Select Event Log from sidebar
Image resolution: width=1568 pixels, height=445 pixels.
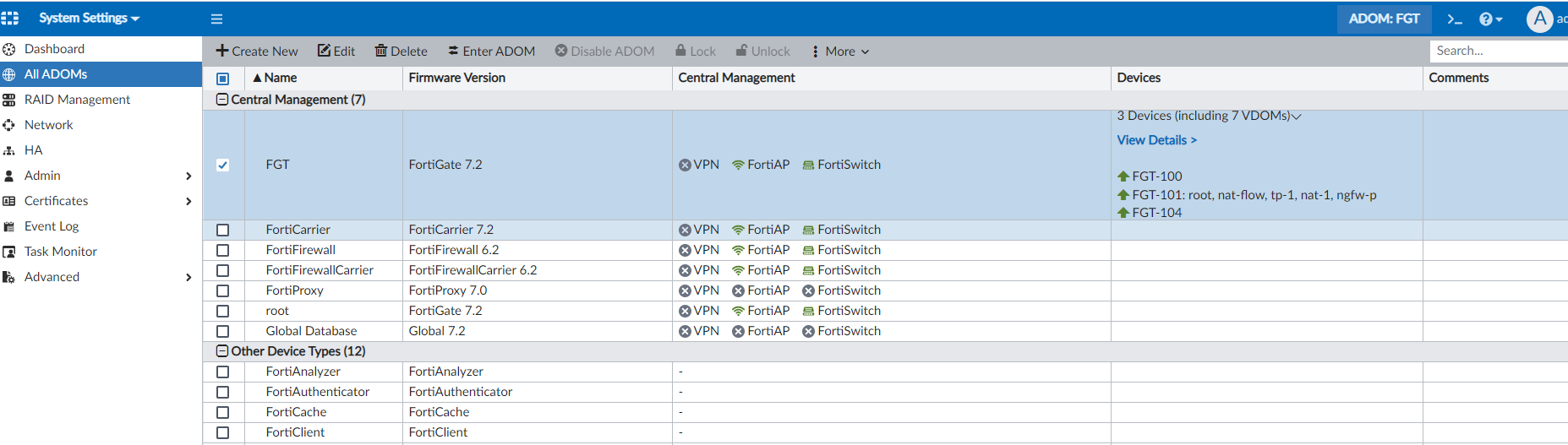[x=52, y=226]
